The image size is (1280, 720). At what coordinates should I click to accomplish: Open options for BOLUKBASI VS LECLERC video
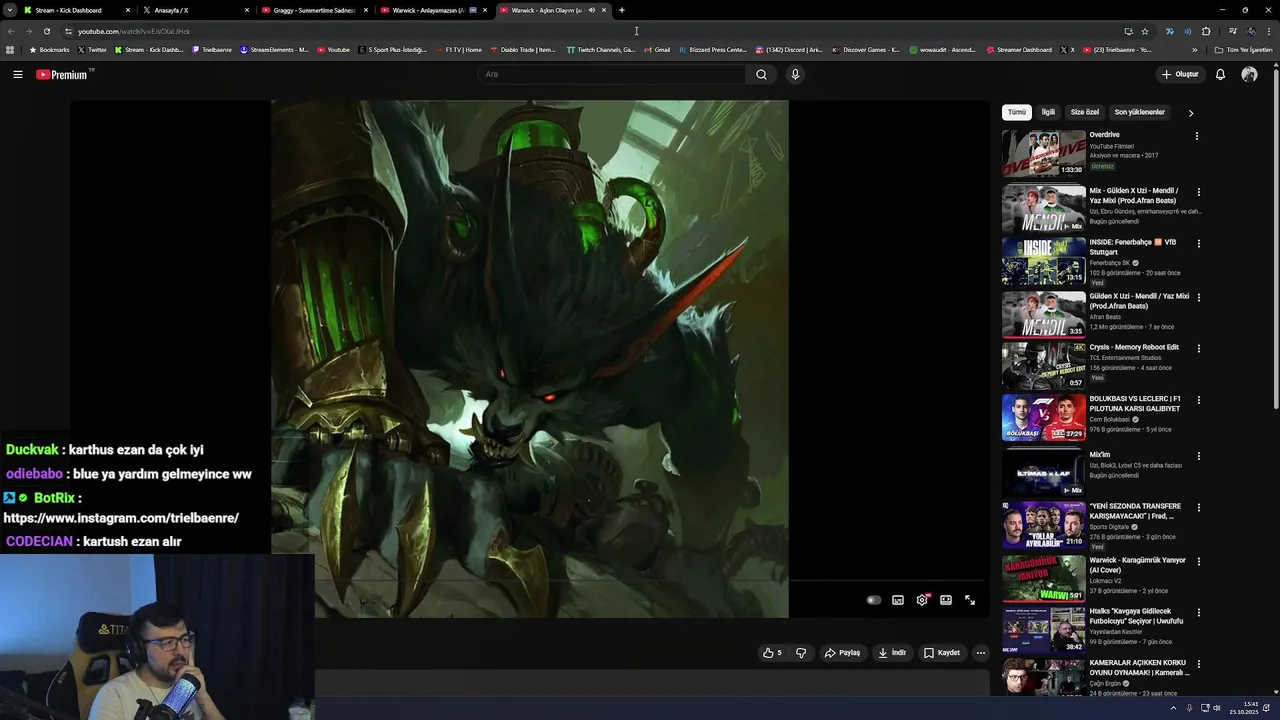[x=1199, y=400]
